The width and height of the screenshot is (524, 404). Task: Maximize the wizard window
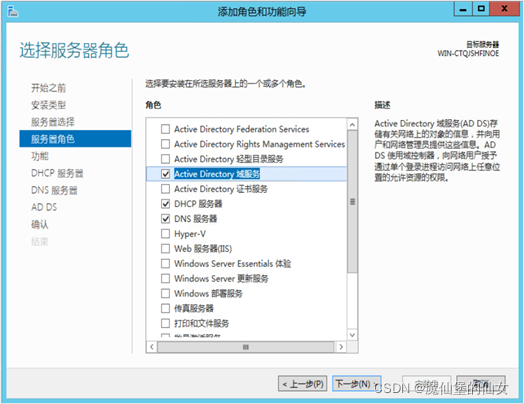click(x=481, y=9)
